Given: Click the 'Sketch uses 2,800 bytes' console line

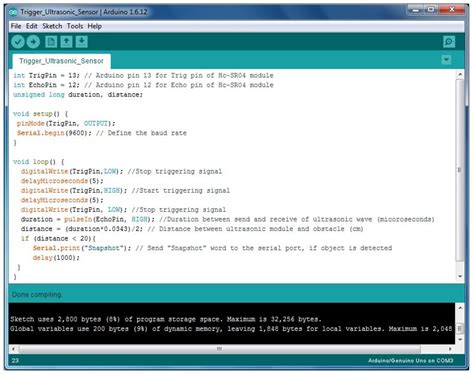Looking at the screenshot, I should click(166, 319).
